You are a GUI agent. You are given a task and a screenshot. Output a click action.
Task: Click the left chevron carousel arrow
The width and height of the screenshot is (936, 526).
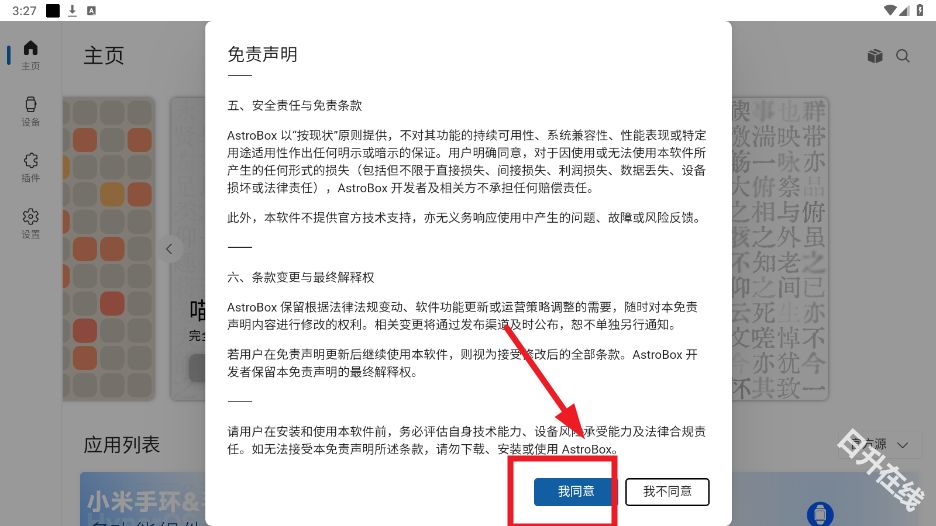[x=170, y=249]
